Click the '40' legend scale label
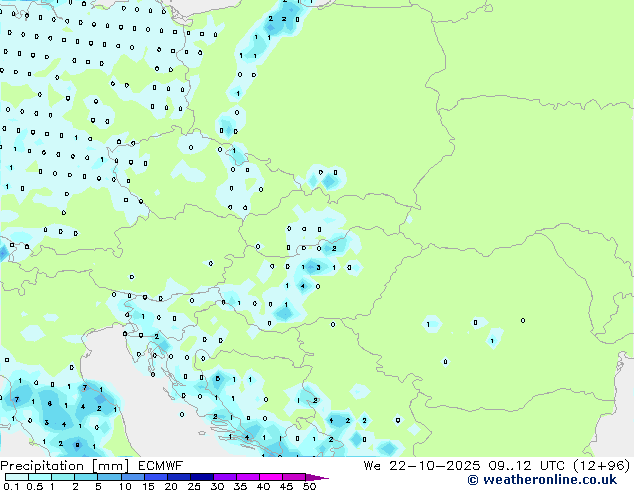 pos(263,486)
